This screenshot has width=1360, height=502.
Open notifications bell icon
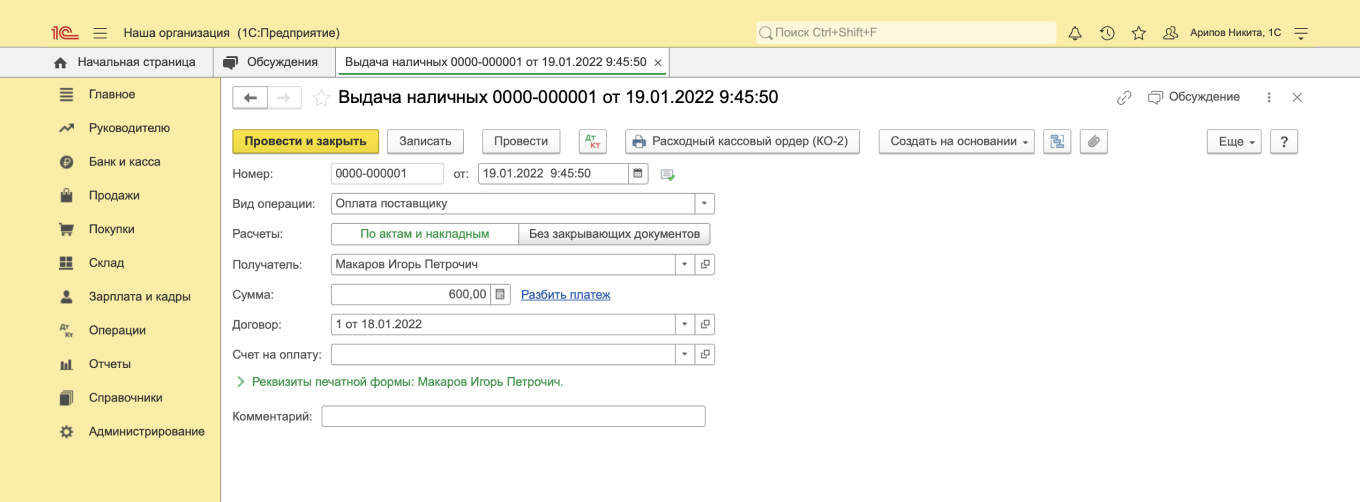[1075, 33]
